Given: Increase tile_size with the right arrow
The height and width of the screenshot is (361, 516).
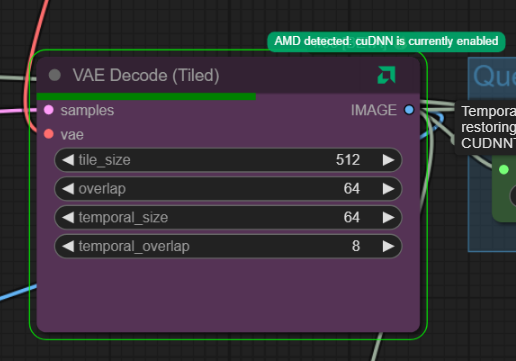Looking at the screenshot, I should click(388, 160).
